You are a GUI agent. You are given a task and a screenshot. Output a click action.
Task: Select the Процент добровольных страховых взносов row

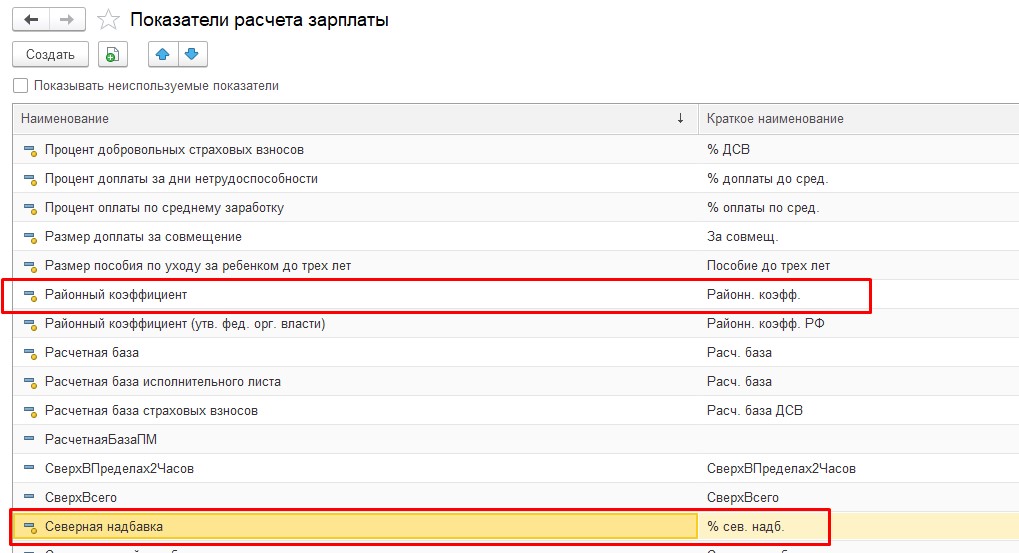[x=174, y=150]
